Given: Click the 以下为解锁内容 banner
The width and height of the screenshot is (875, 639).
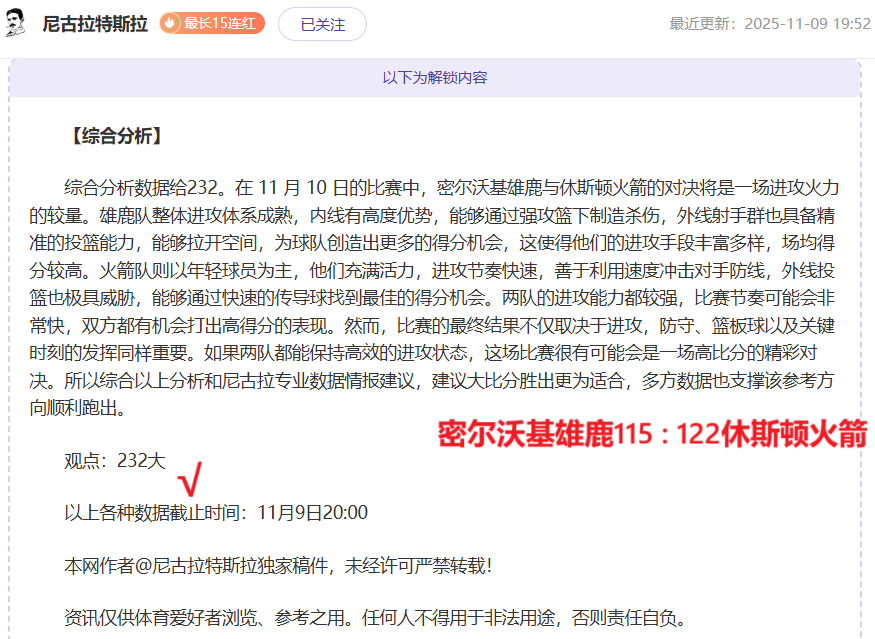Looking at the screenshot, I should click(x=435, y=77).
